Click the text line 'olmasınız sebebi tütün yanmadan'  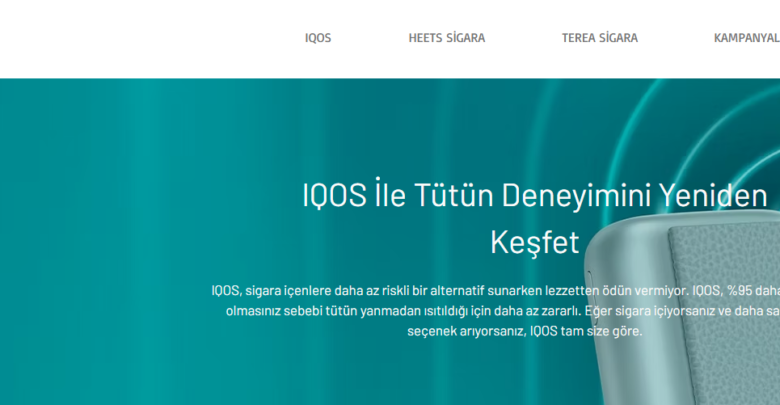[330, 311]
